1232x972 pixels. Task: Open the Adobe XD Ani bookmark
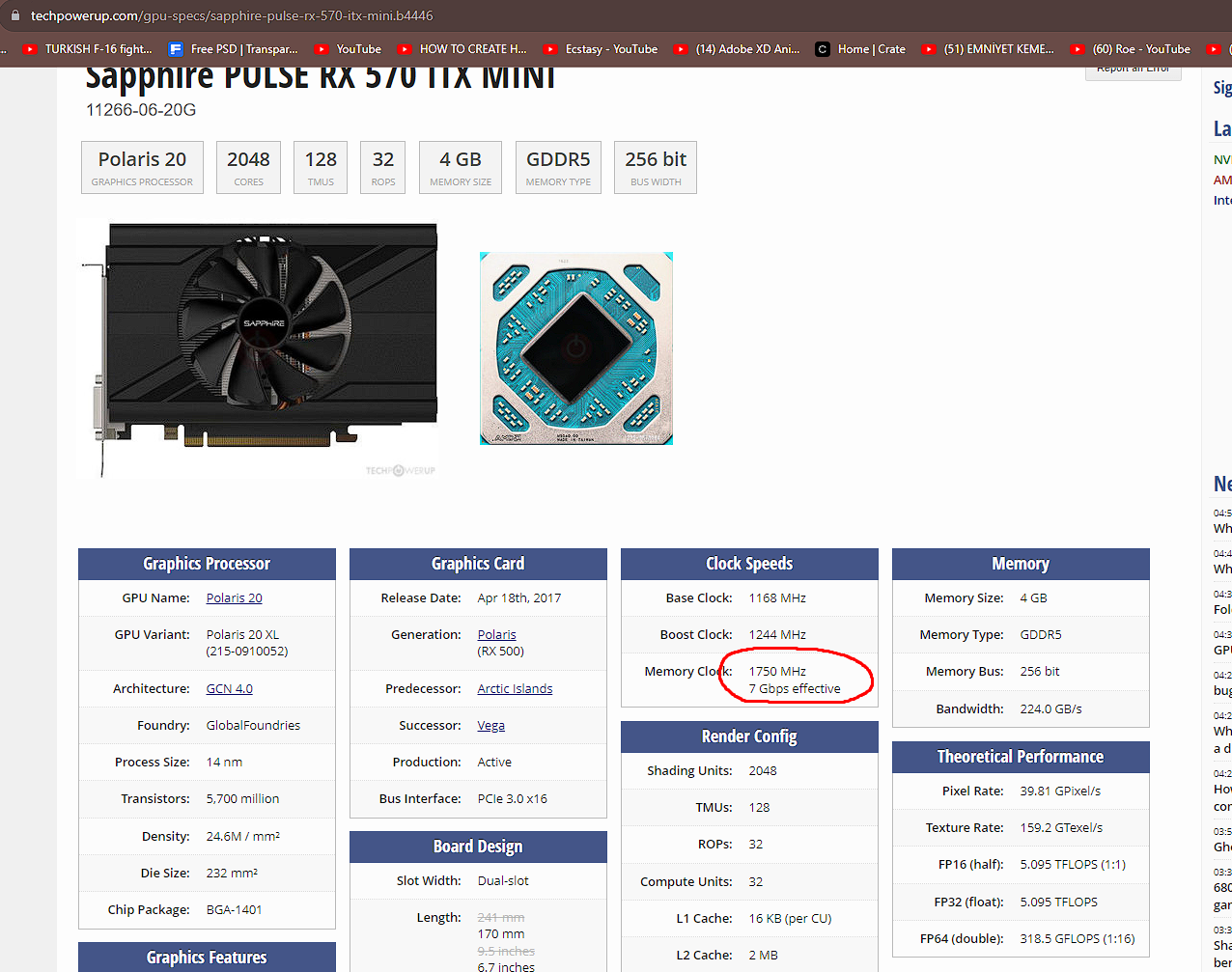(x=737, y=49)
